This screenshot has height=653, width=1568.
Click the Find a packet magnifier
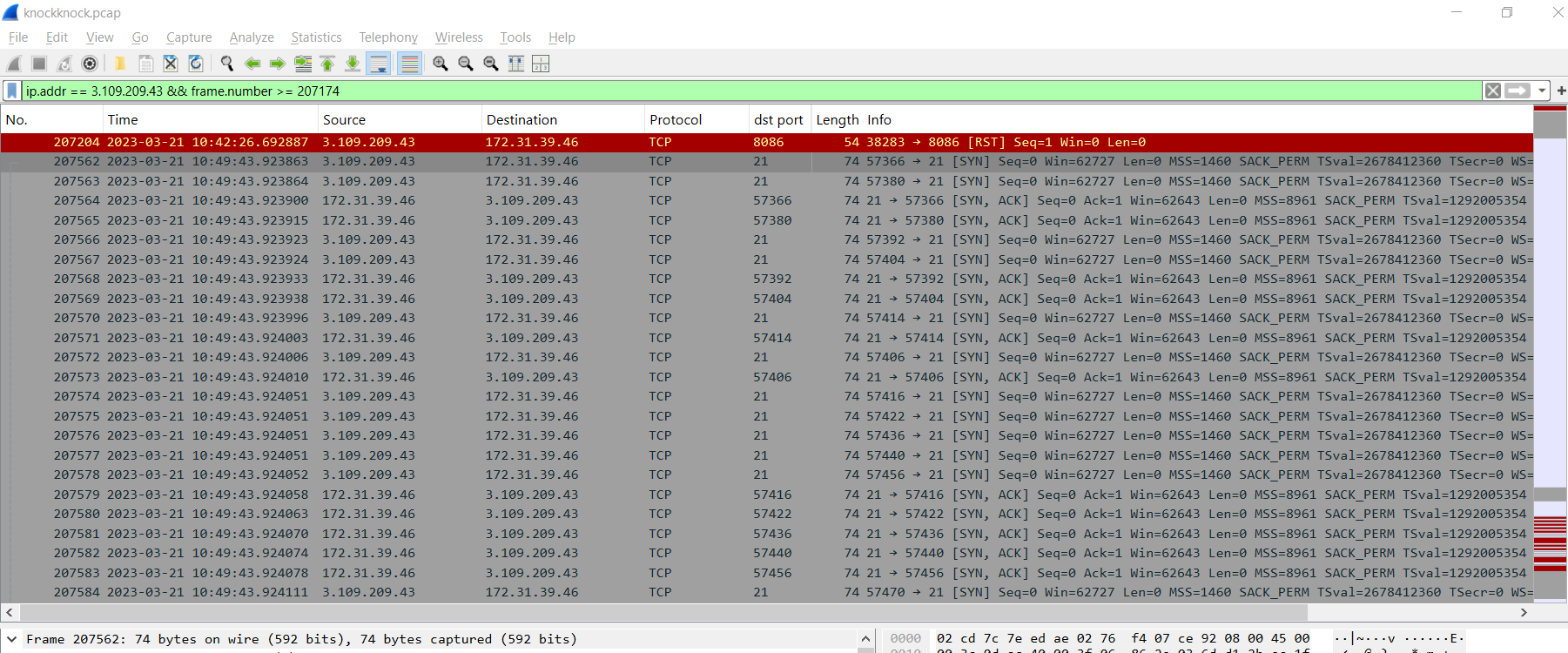click(x=227, y=64)
